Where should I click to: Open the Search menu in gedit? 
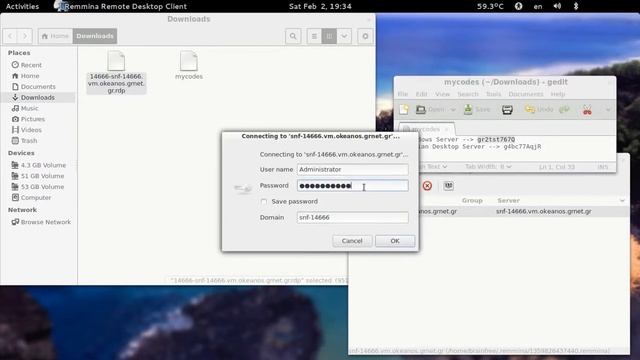point(468,94)
